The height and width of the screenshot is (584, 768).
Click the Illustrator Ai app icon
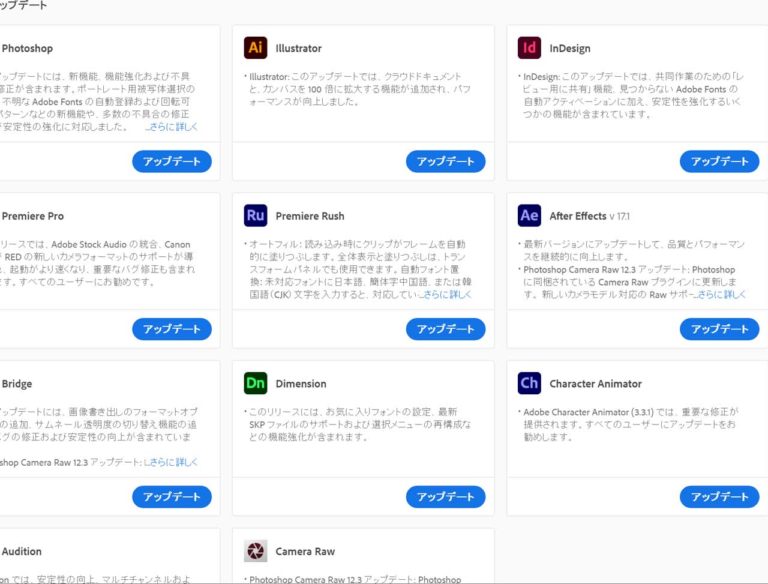coord(256,48)
